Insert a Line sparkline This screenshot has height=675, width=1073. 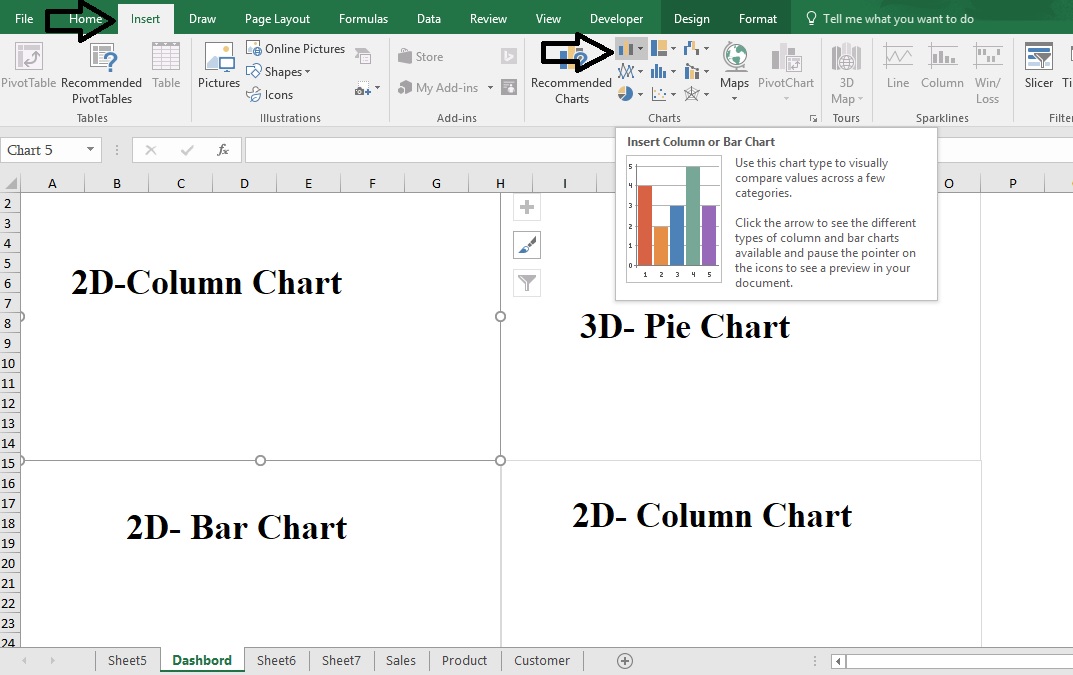click(898, 66)
